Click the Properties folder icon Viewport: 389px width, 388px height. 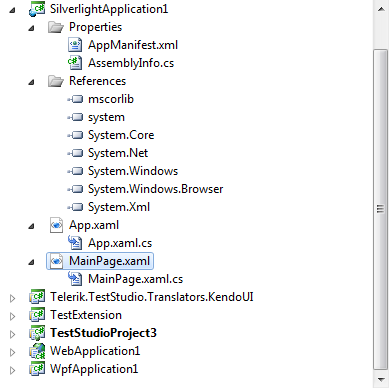click(x=56, y=27)
